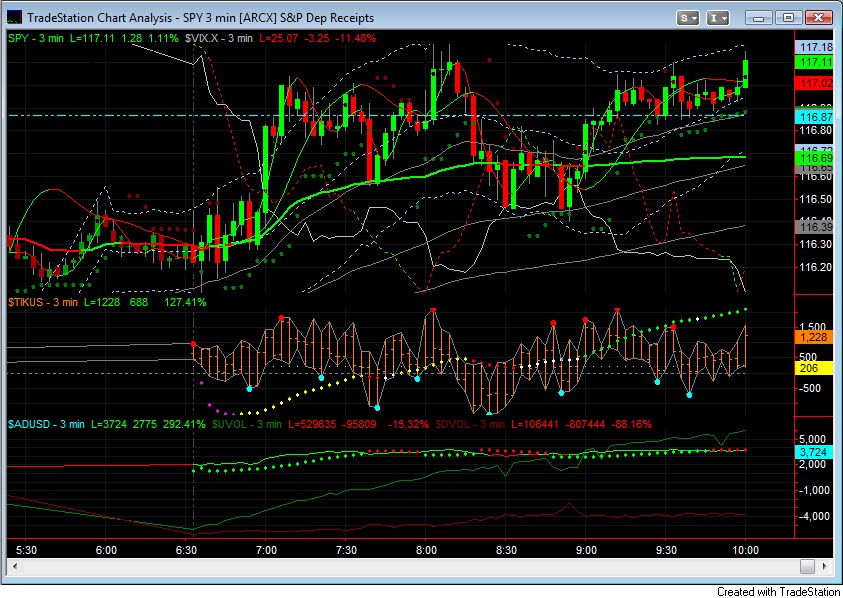The width and height of the screenshot is (843, 598).
Task: Click the 6:30 time axis label
Action: 186,550
